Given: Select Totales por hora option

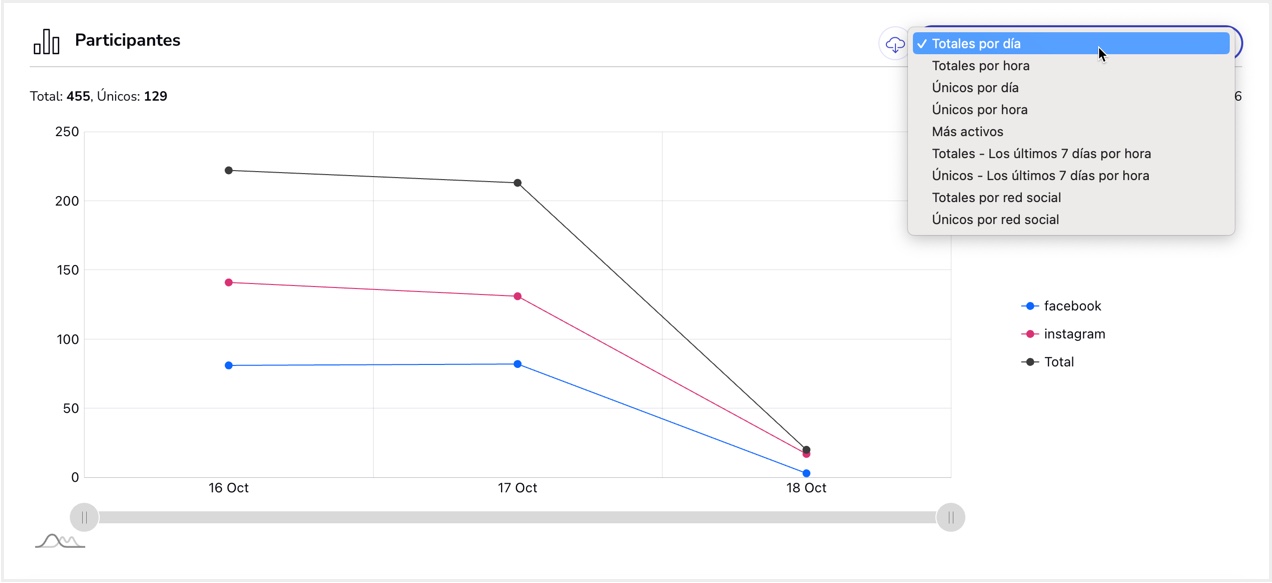Looking at the screenshot, I should tap(980, 66).
